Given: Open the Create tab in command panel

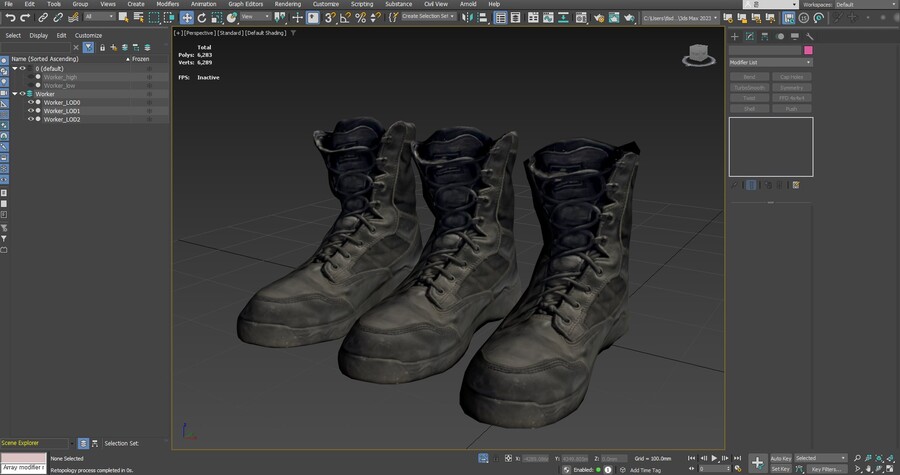Looking at the screenshot, I should (735, 36).
